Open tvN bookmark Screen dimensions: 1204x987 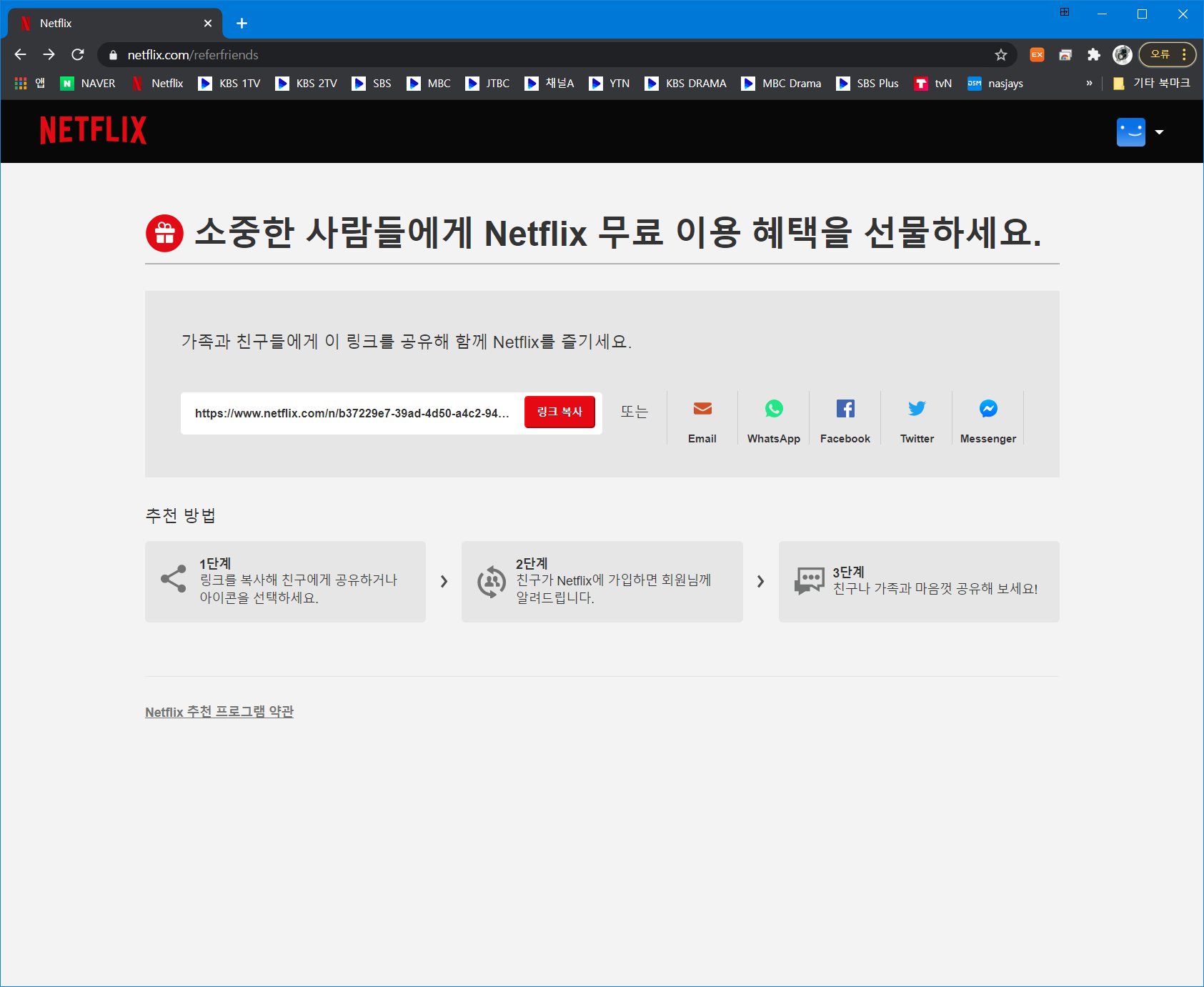tap(933, 84)
